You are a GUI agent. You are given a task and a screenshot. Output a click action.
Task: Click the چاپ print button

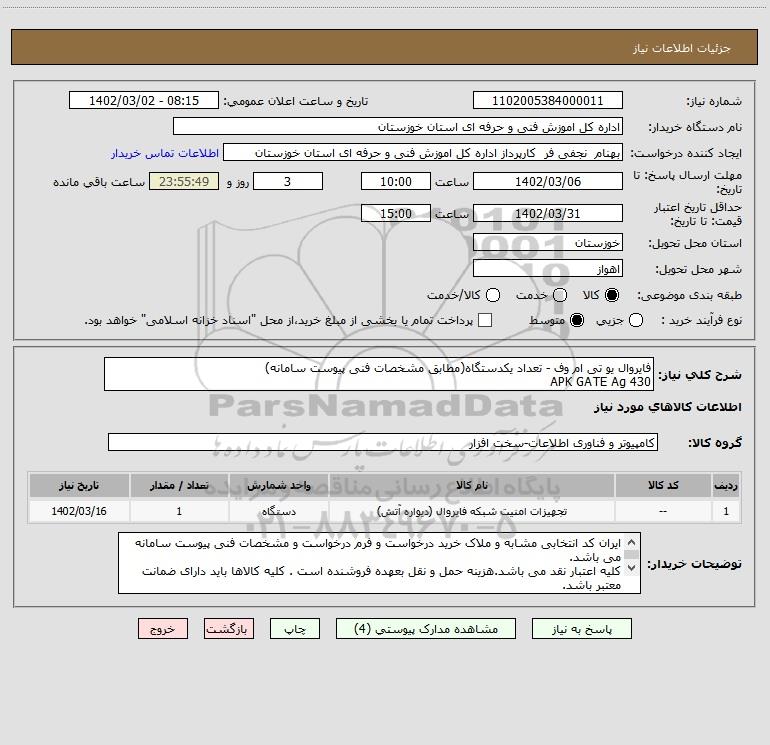pyautogui.click(x=295, y=629)
